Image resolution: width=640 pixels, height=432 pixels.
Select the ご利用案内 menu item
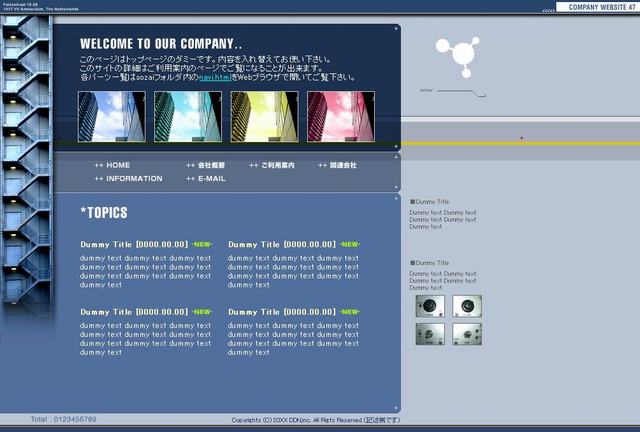(x=272, y=165)
